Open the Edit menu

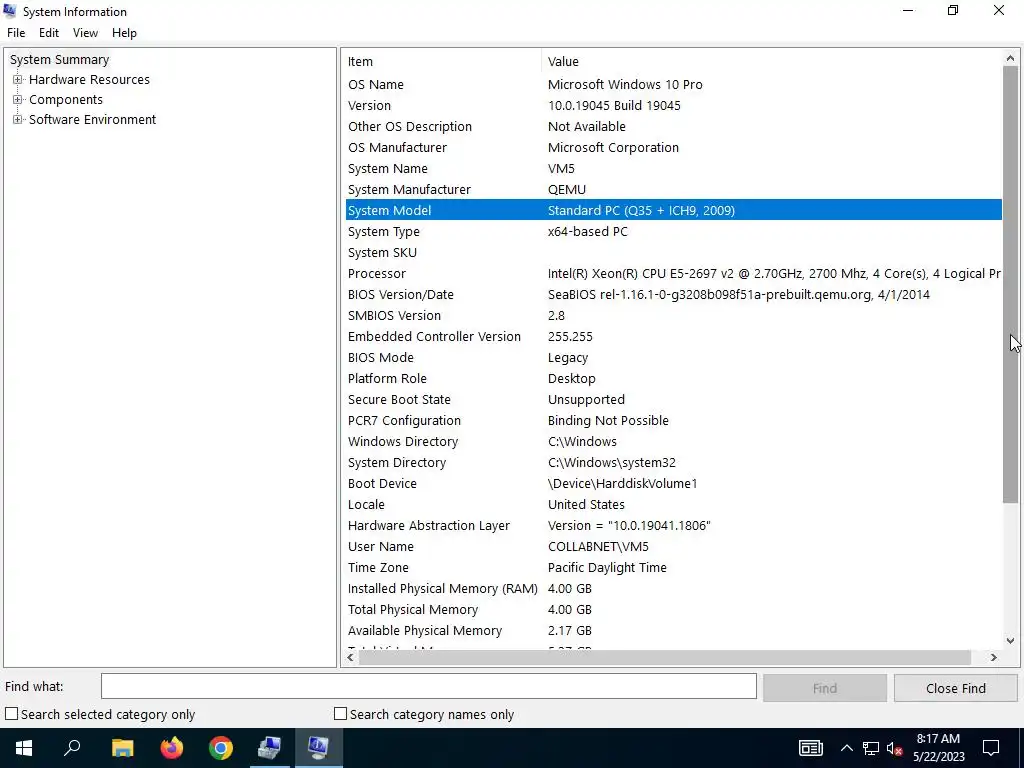49,33
